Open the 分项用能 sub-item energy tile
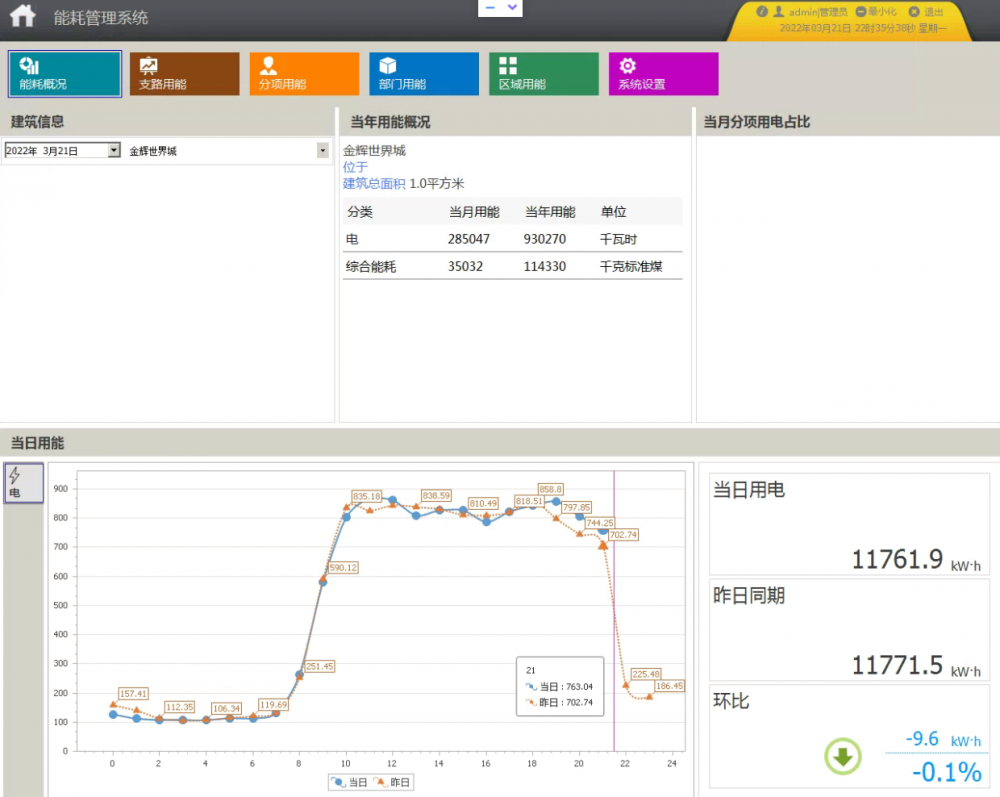 tap(304, 74)
